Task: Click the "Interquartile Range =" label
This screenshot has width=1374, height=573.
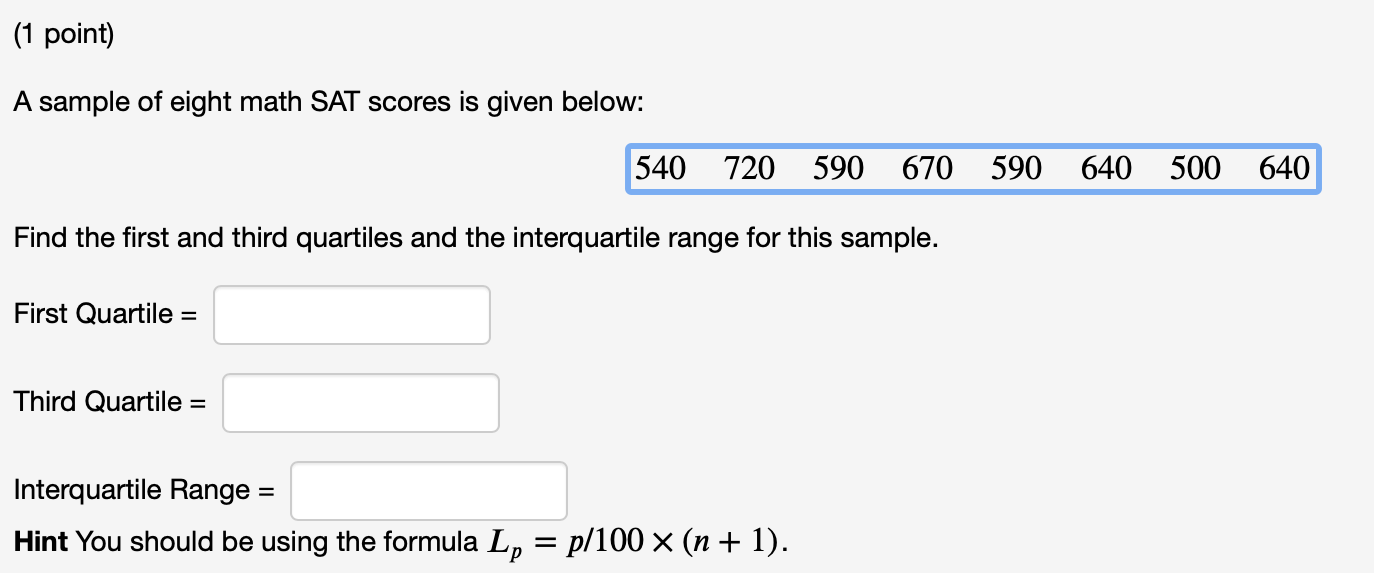Action: (x=144, y=490)
